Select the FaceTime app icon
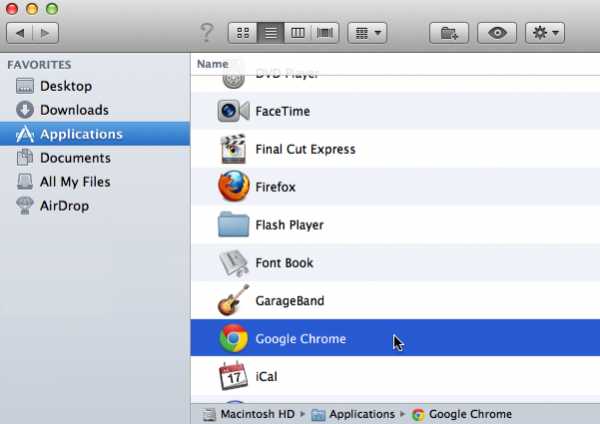 click(233, 111)
